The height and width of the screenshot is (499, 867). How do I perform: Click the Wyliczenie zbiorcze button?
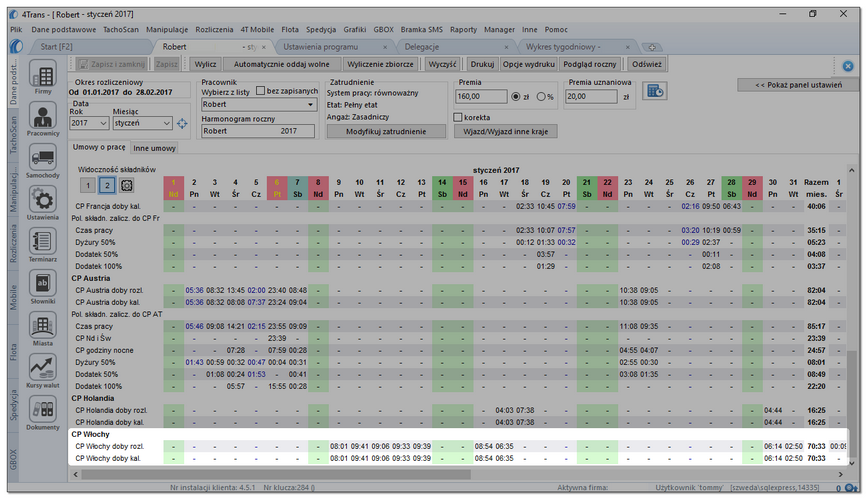[x=380, y=64]
